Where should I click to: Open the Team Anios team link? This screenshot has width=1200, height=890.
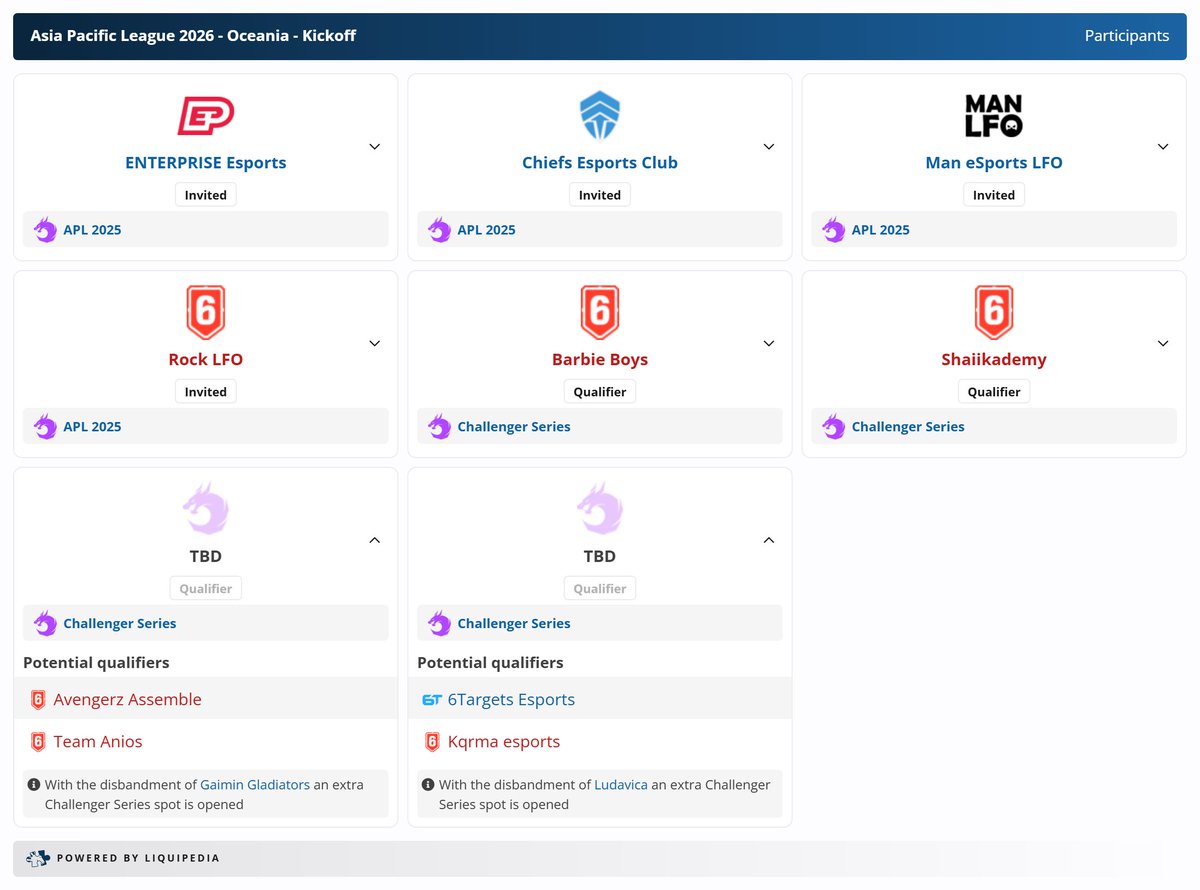pos(98,742)
